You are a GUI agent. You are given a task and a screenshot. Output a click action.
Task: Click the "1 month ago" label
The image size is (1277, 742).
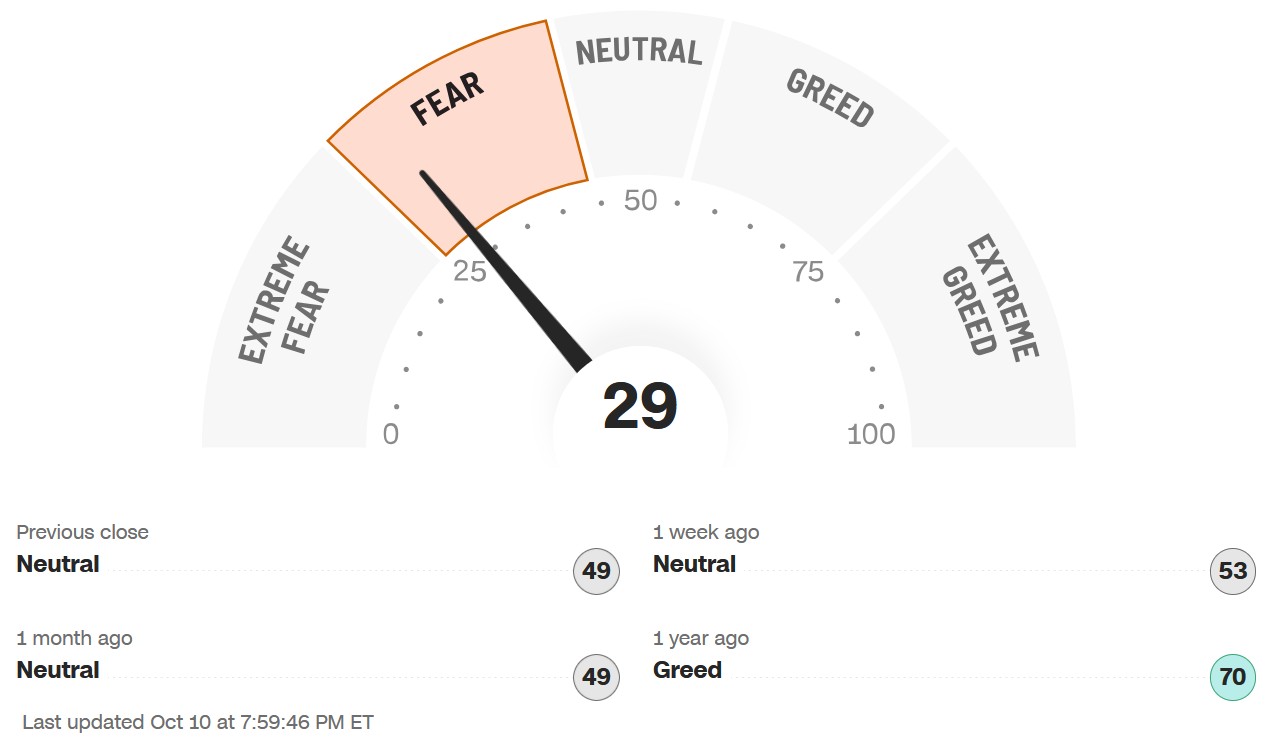click(74, 638)
